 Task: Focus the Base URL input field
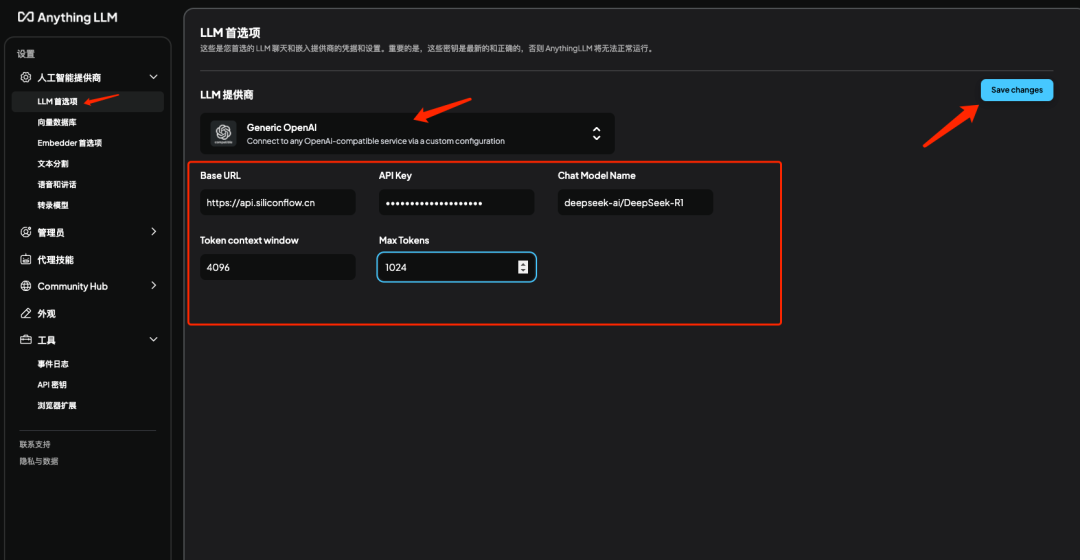[278, 203]
